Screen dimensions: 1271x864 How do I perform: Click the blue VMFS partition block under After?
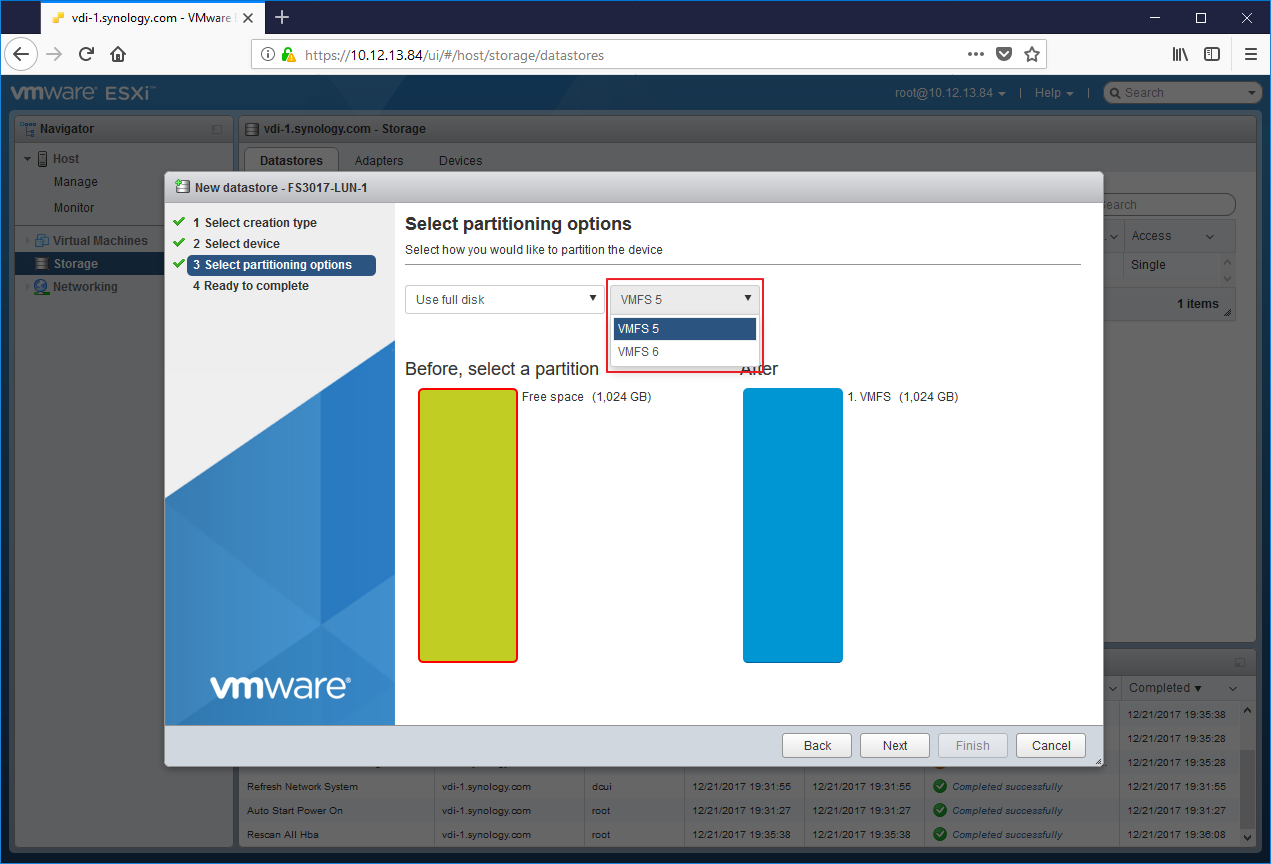793,525
